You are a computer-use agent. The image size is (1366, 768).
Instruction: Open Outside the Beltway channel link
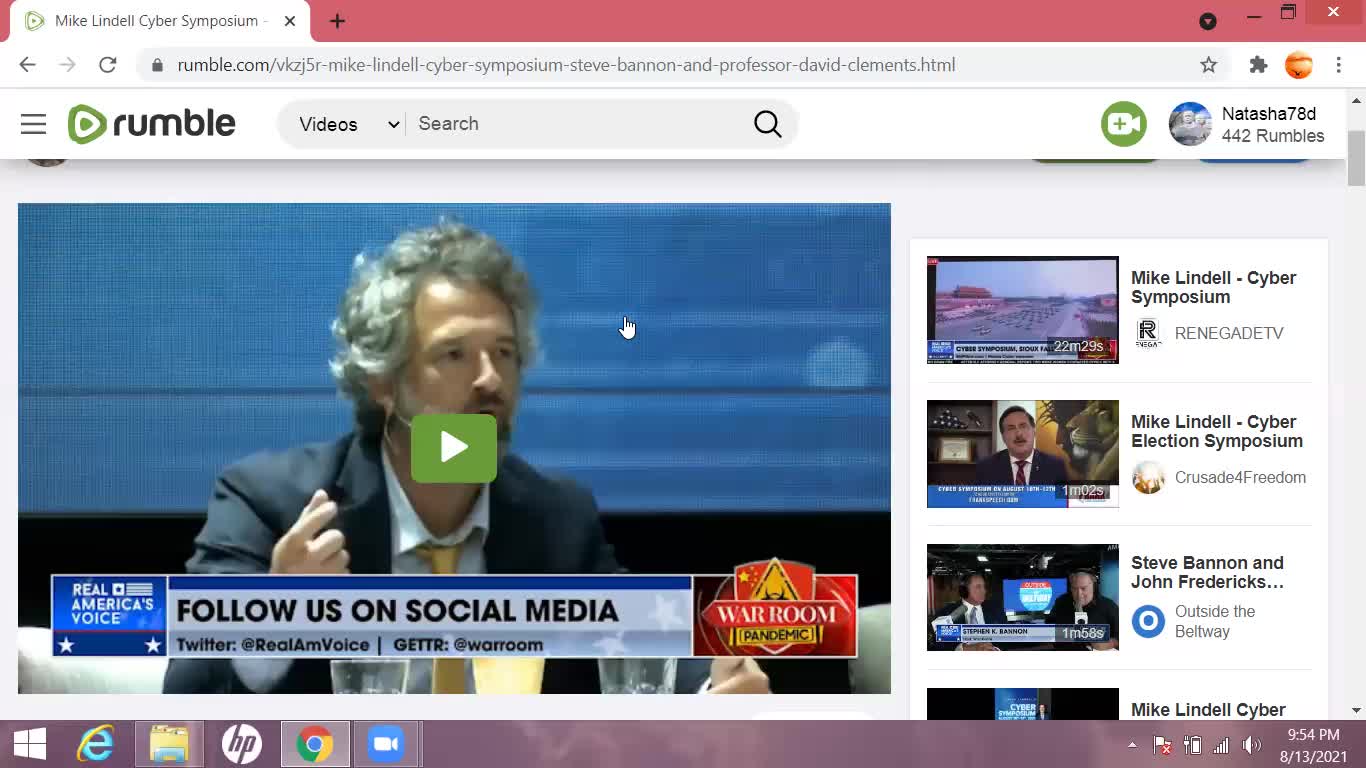(x=1214, y=621)
